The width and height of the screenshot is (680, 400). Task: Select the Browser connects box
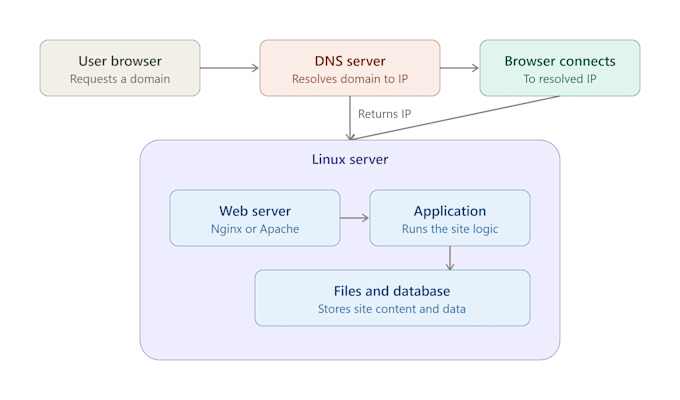tap(560, 68)
